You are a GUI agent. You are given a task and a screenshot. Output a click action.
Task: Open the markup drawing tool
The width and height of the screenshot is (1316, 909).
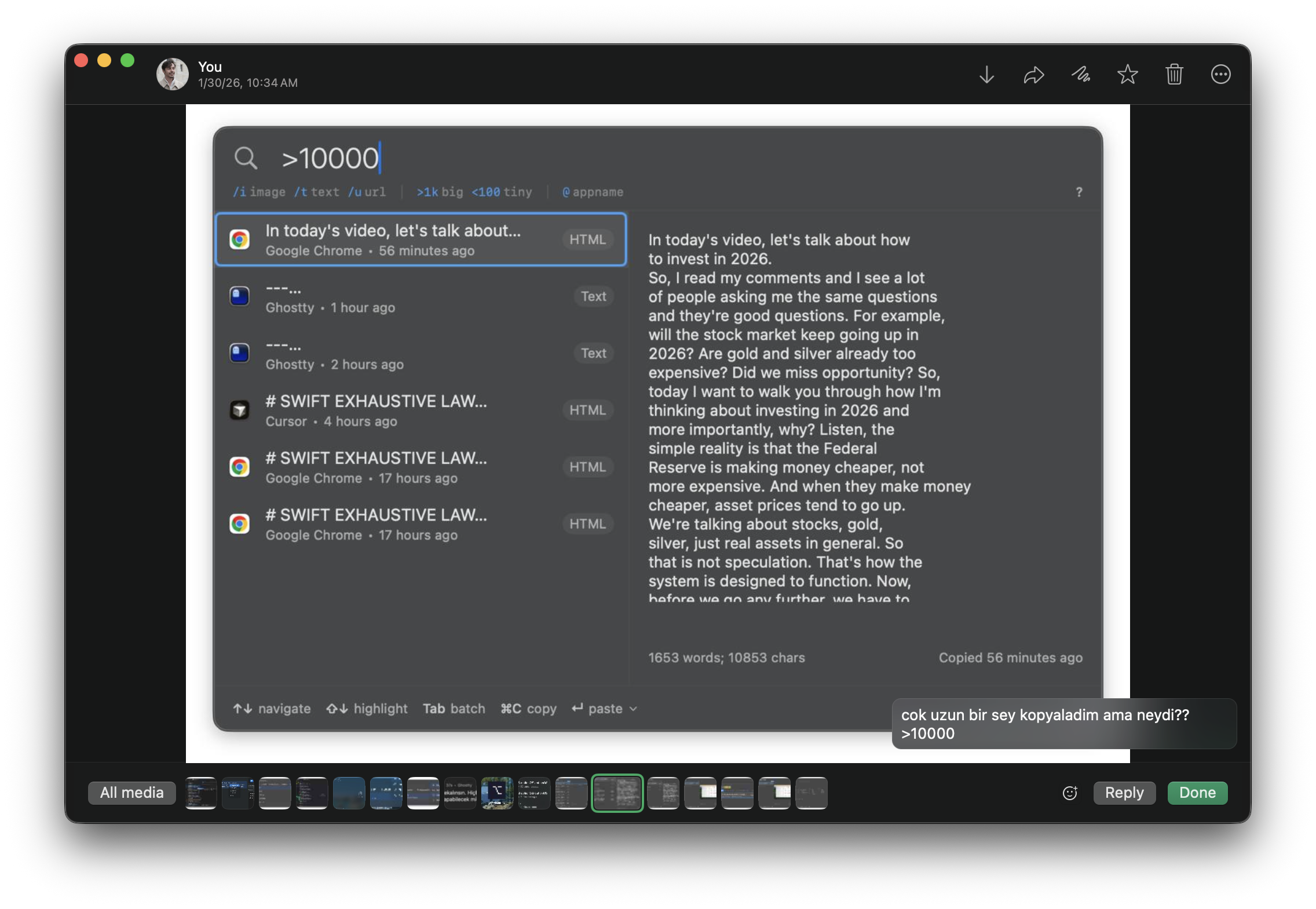click(1081, 74)
